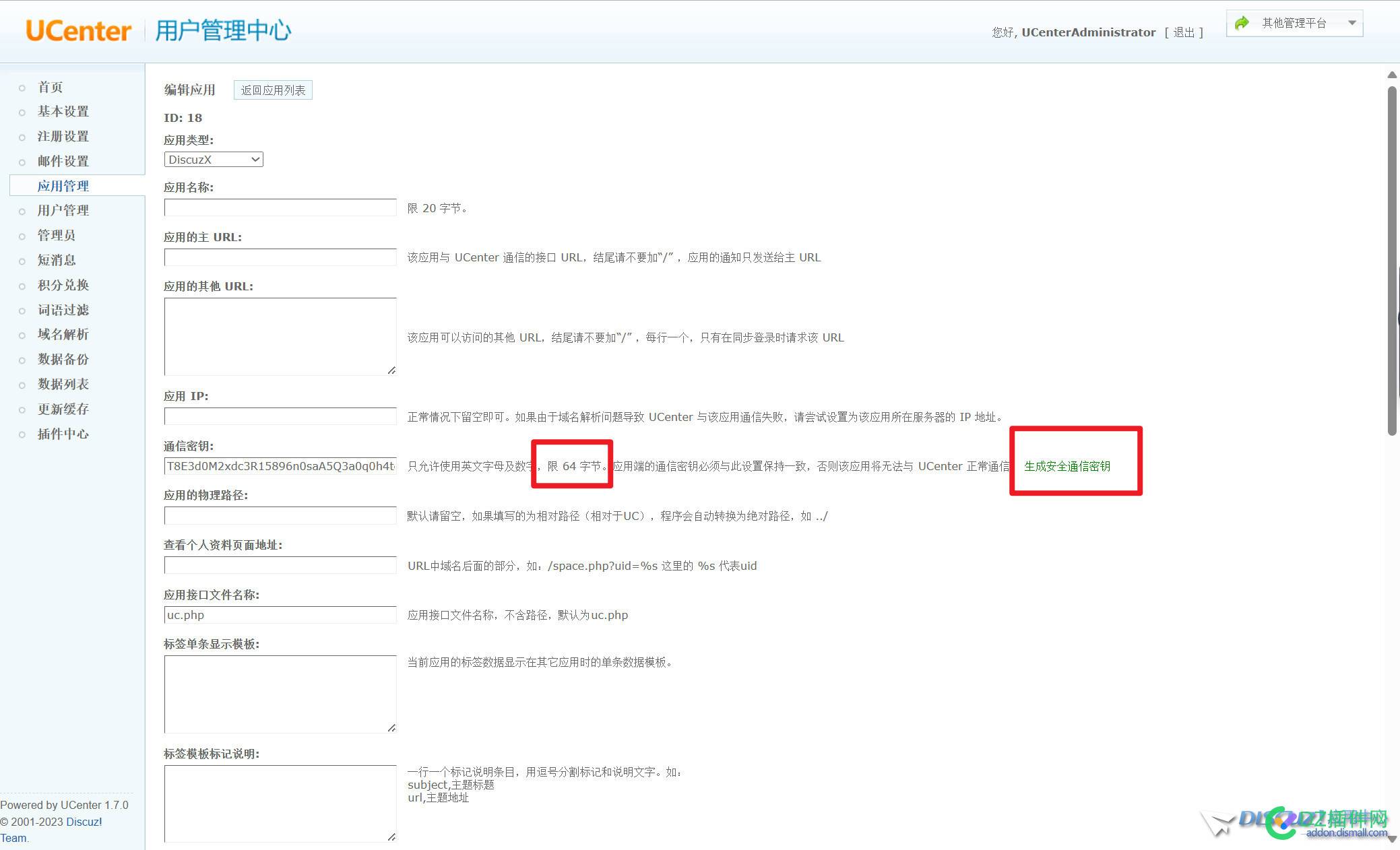Open 首页 in the sidebar
This screenshot has height=850, width=1400.
click(x=51, y=87)
